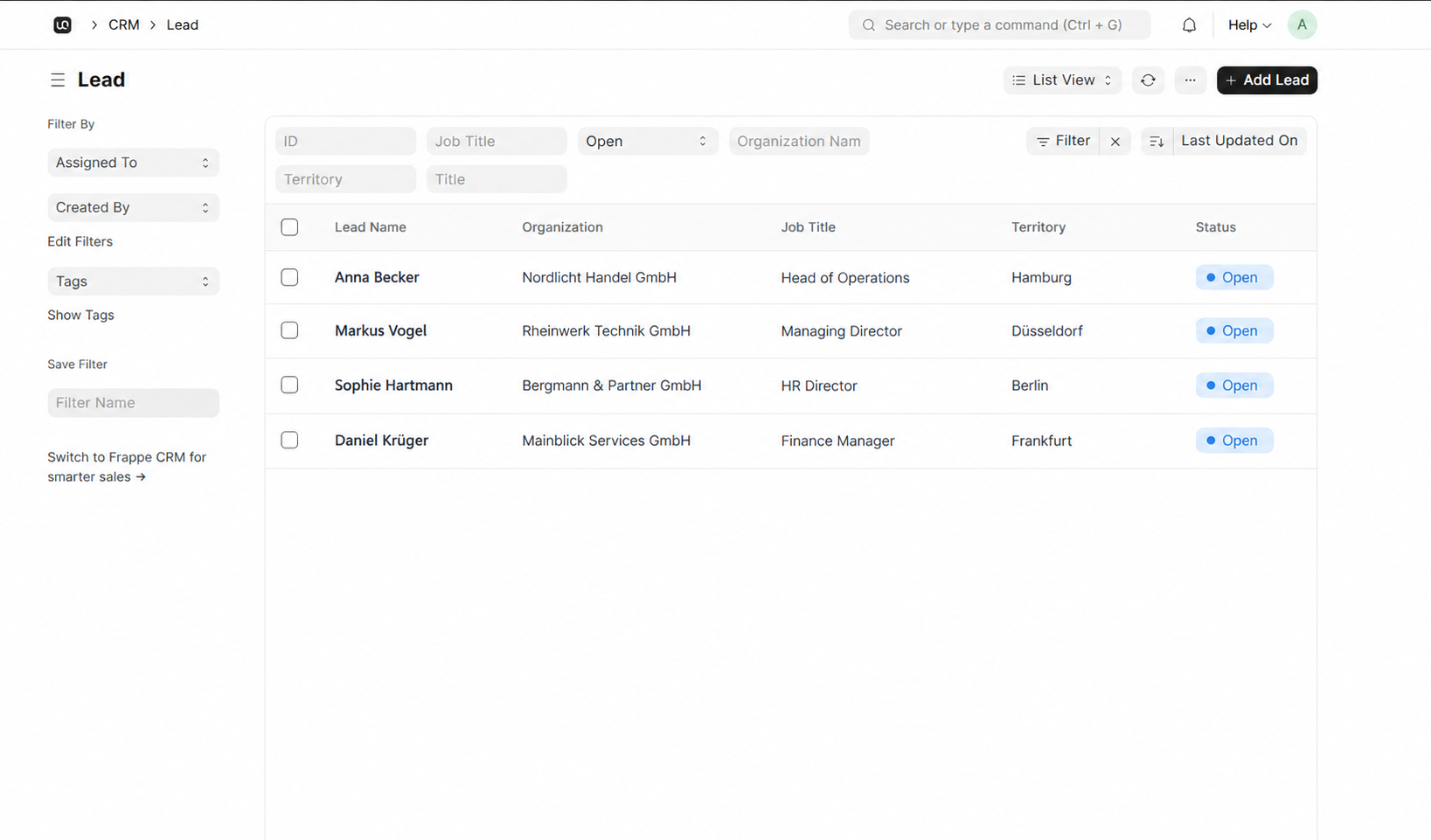Clear filters with the X icon
Screen dimensions: 1431x840
click(1115, 141)
